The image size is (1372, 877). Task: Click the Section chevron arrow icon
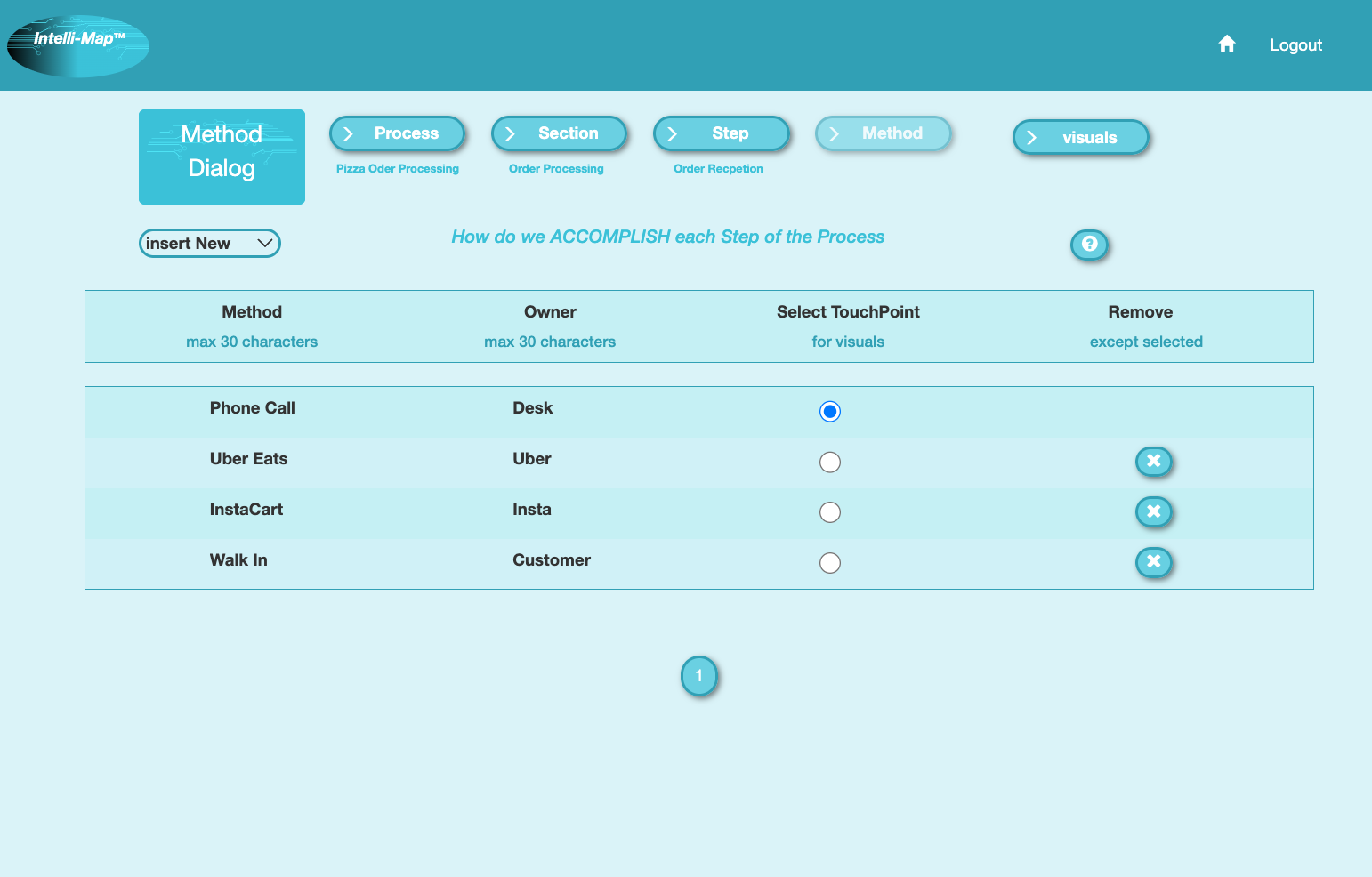click(x=510, y=133)
